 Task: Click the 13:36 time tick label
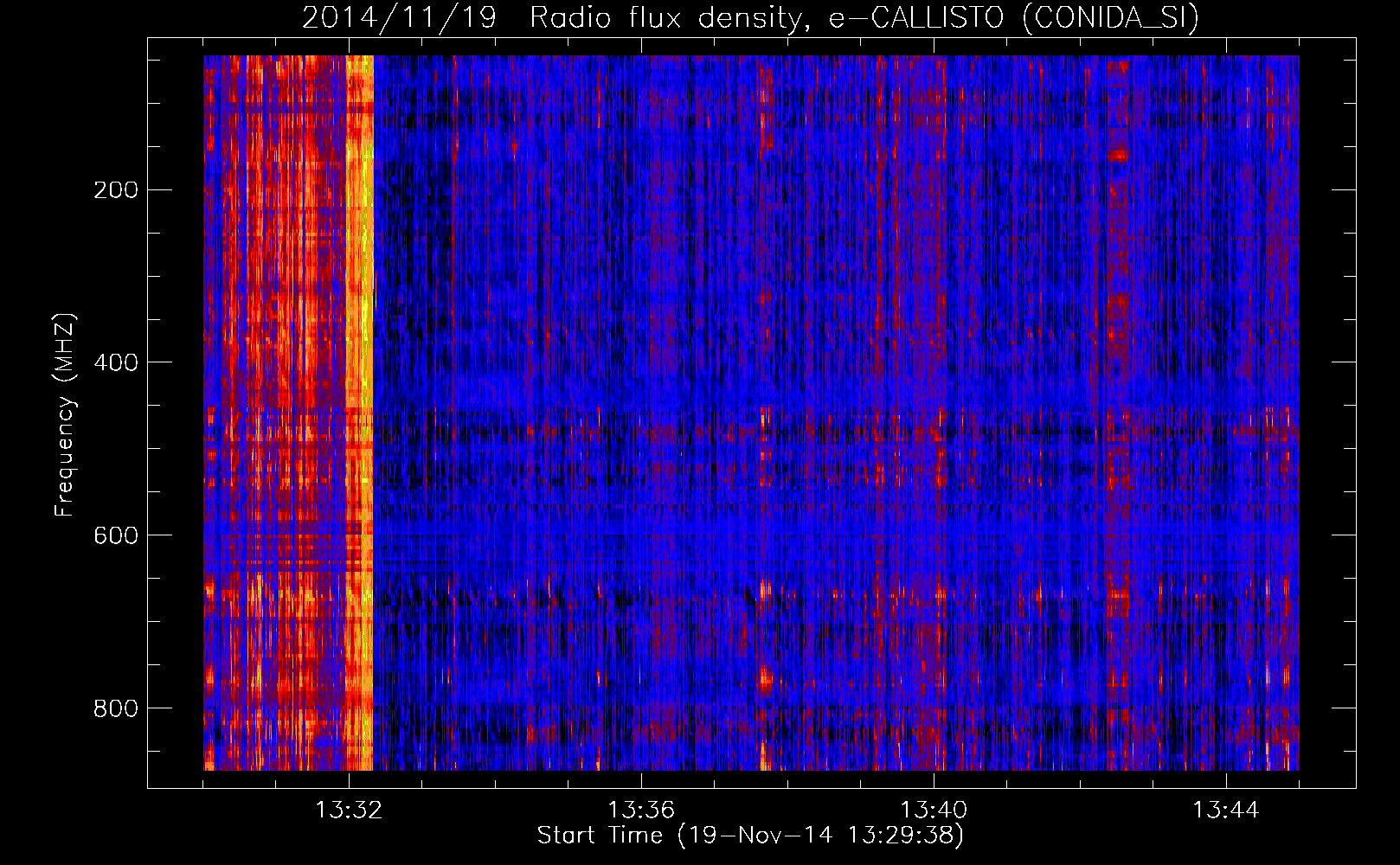click(x=641, y=811)
